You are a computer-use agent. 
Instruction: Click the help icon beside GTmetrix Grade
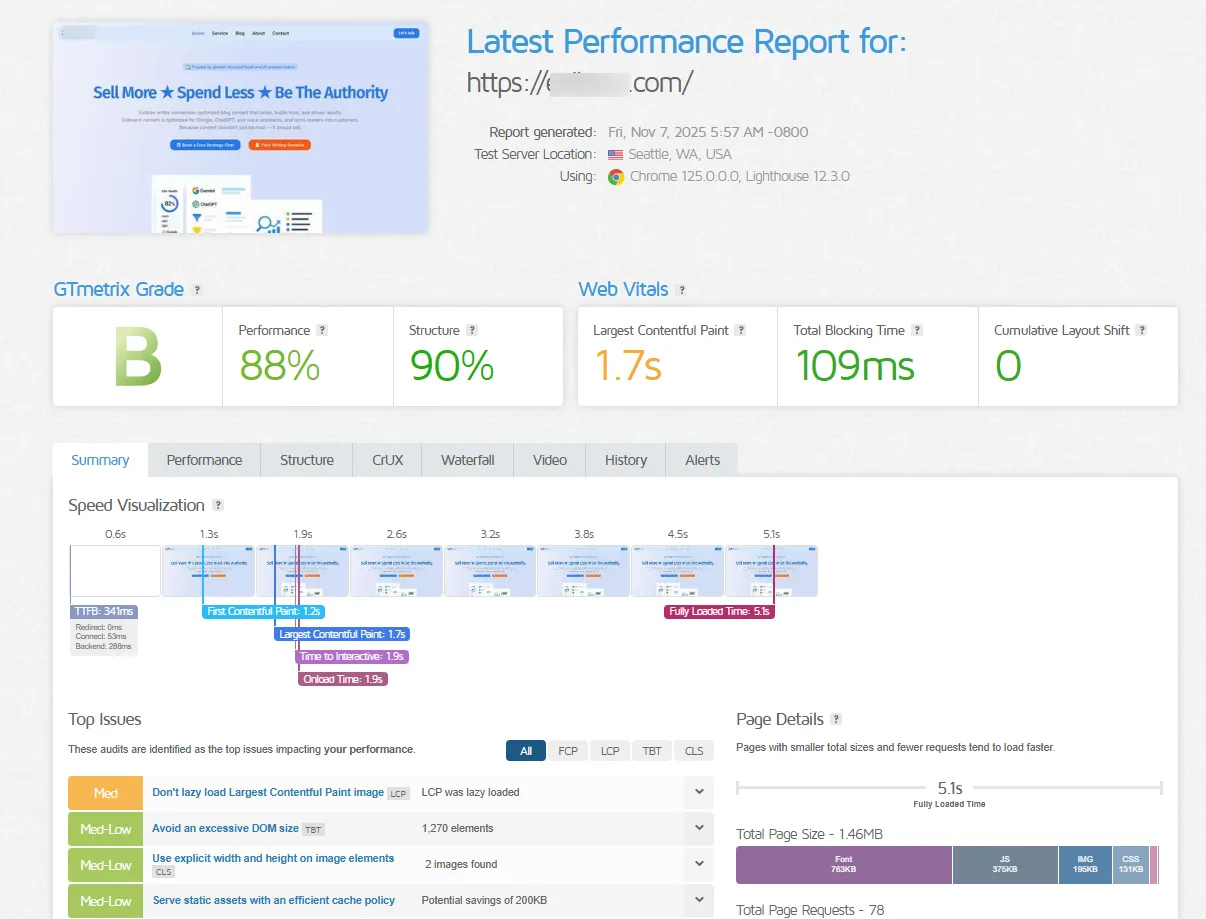point(197,290)
